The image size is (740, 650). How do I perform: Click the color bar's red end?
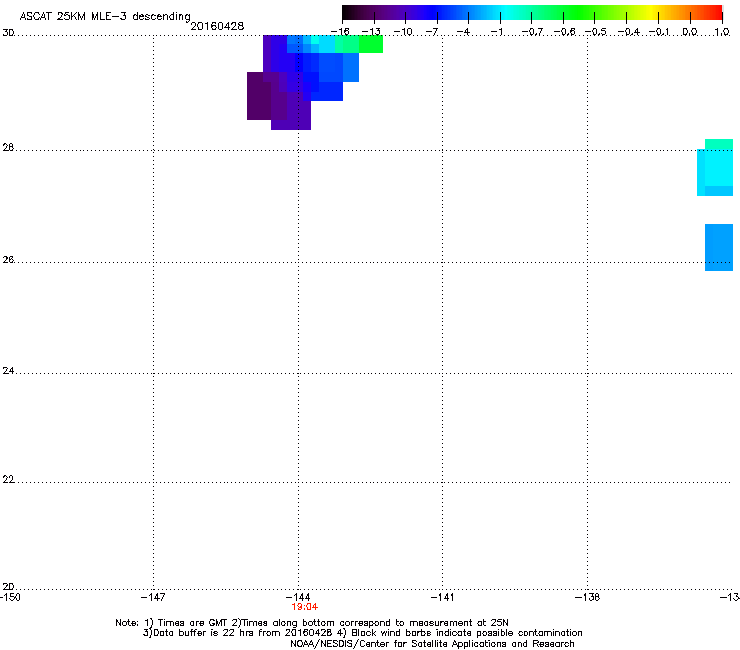pyautogui.click(x=713, y=13)
